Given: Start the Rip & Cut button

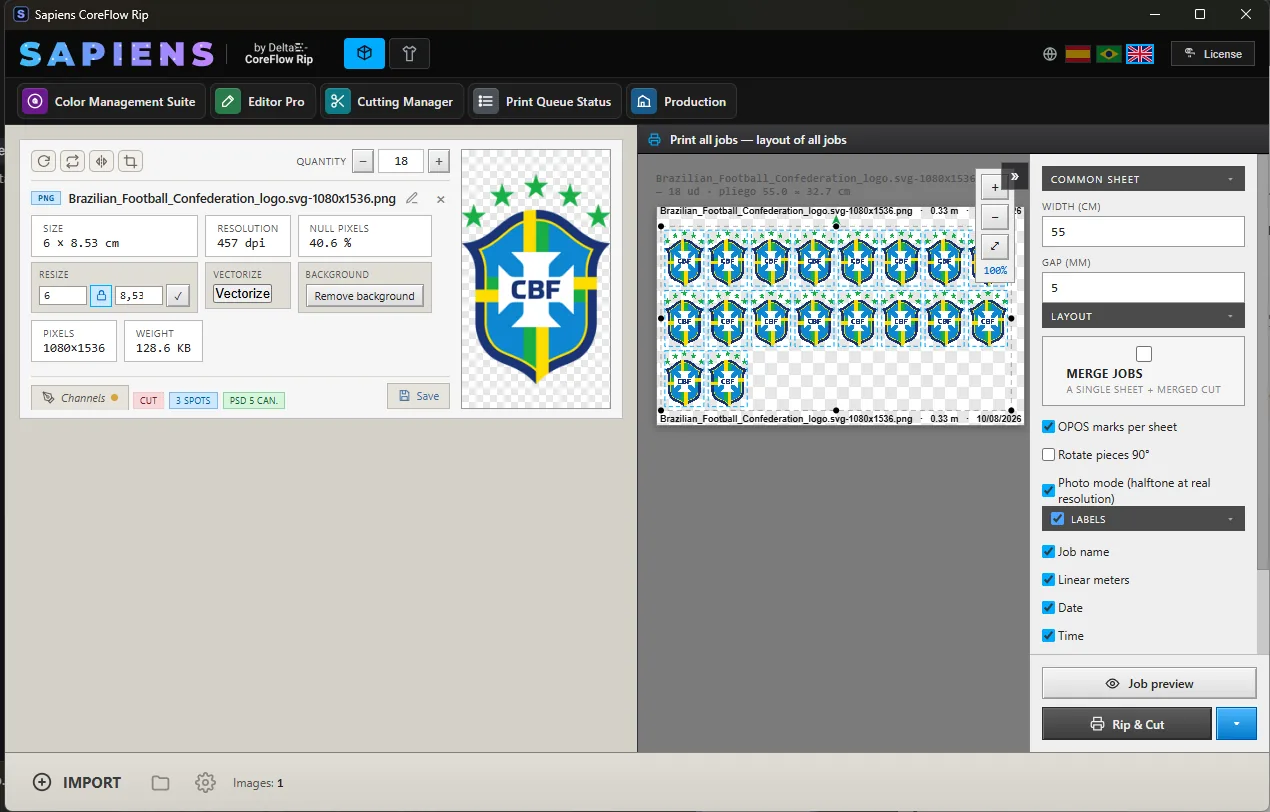Looking at the screenshot, I should 1127,724.
